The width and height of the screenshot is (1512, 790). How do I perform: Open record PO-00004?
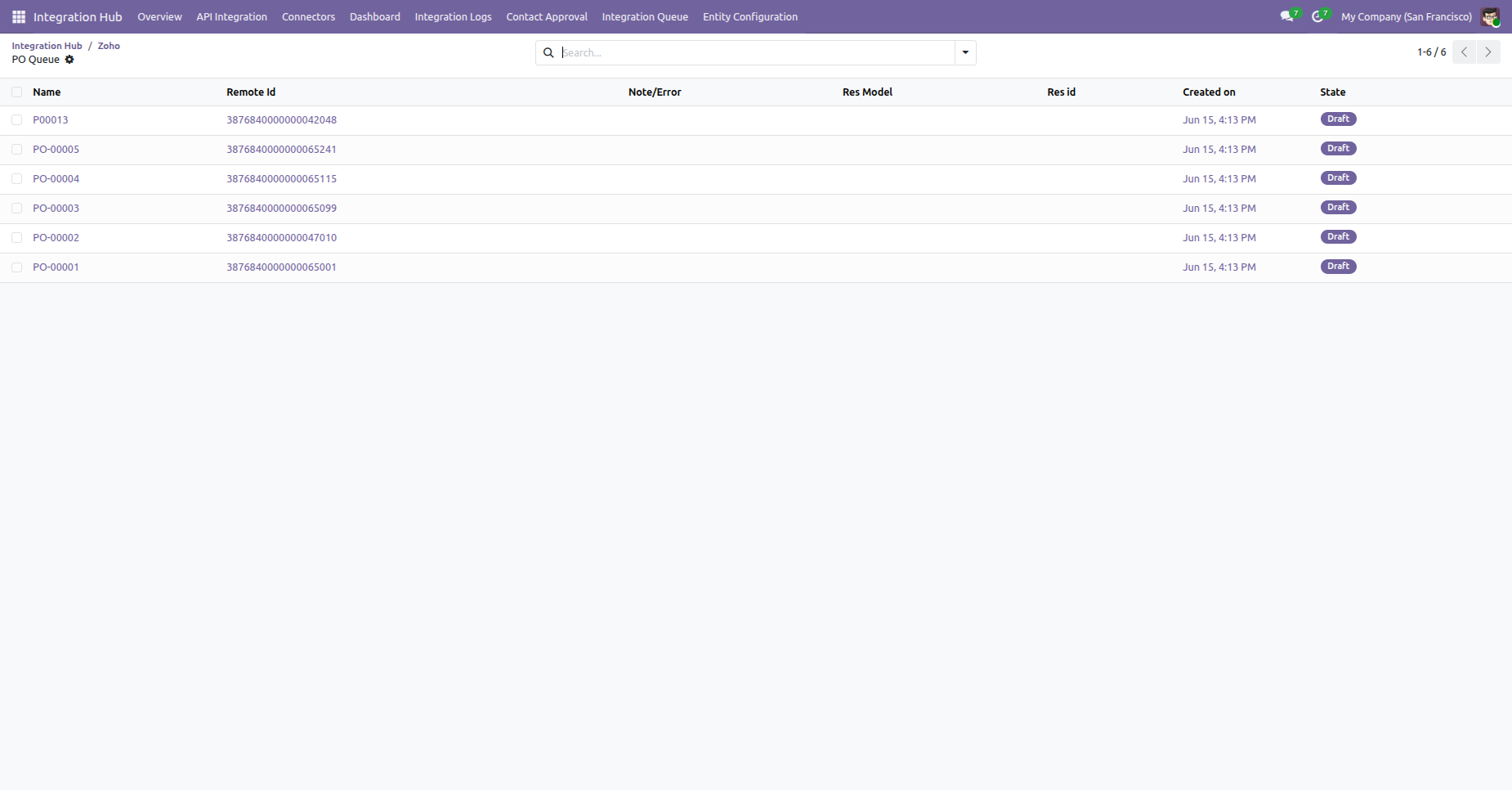tap(56, 179)
